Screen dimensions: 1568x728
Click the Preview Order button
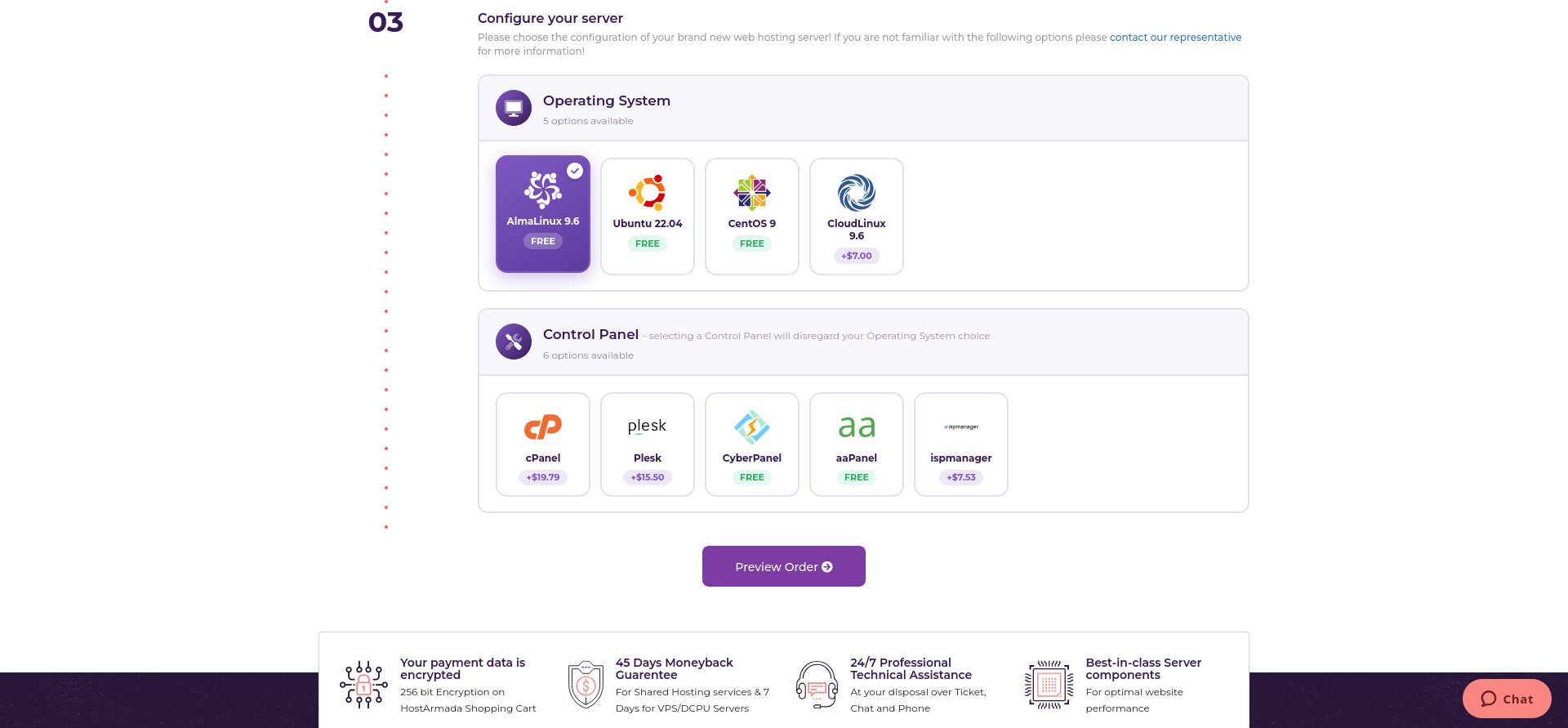coord(784,566)
